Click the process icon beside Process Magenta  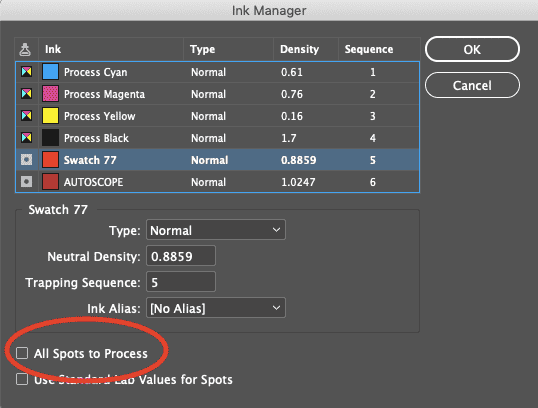coord(26,93)
